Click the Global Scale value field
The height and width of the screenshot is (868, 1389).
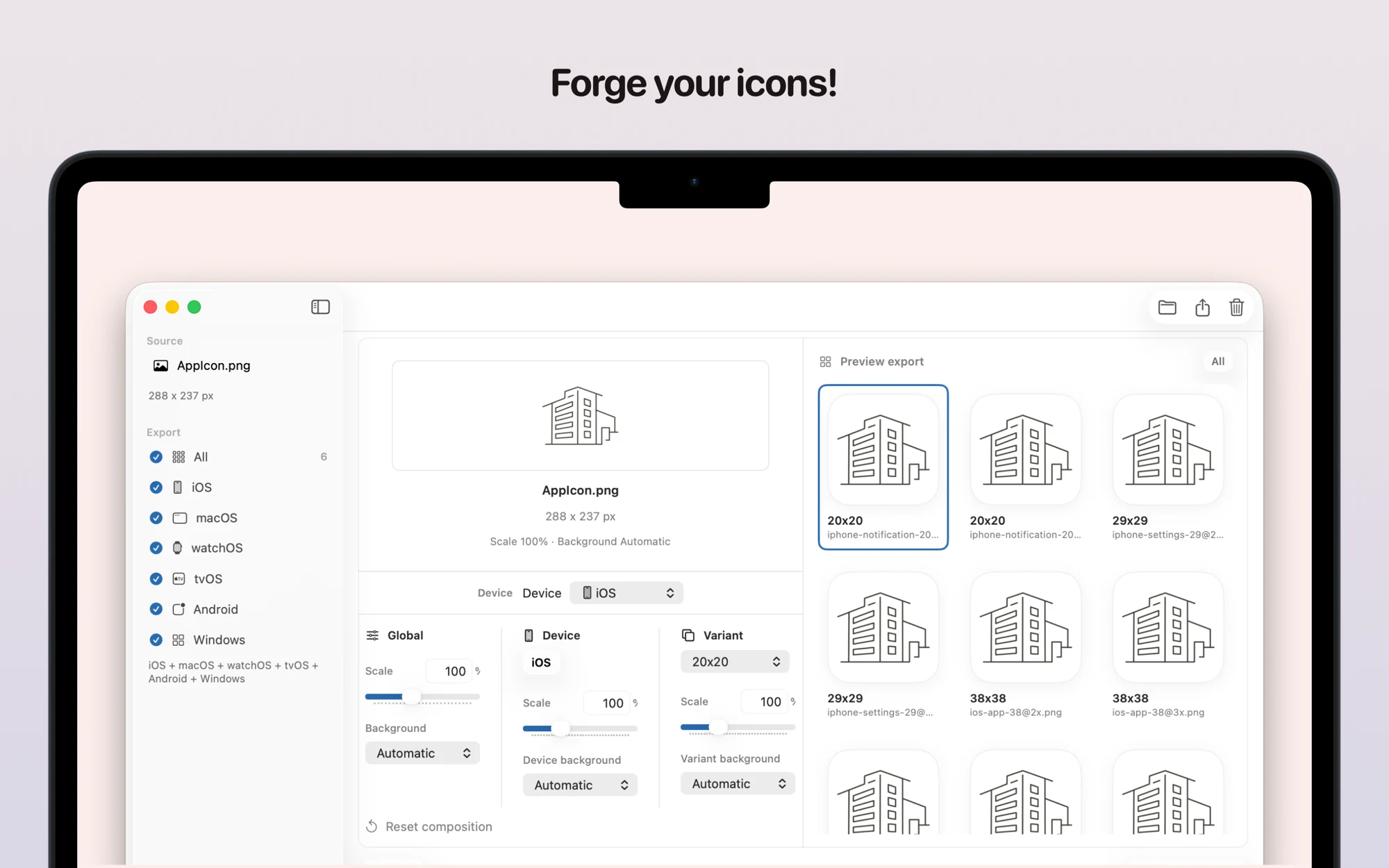pos(450,671)
